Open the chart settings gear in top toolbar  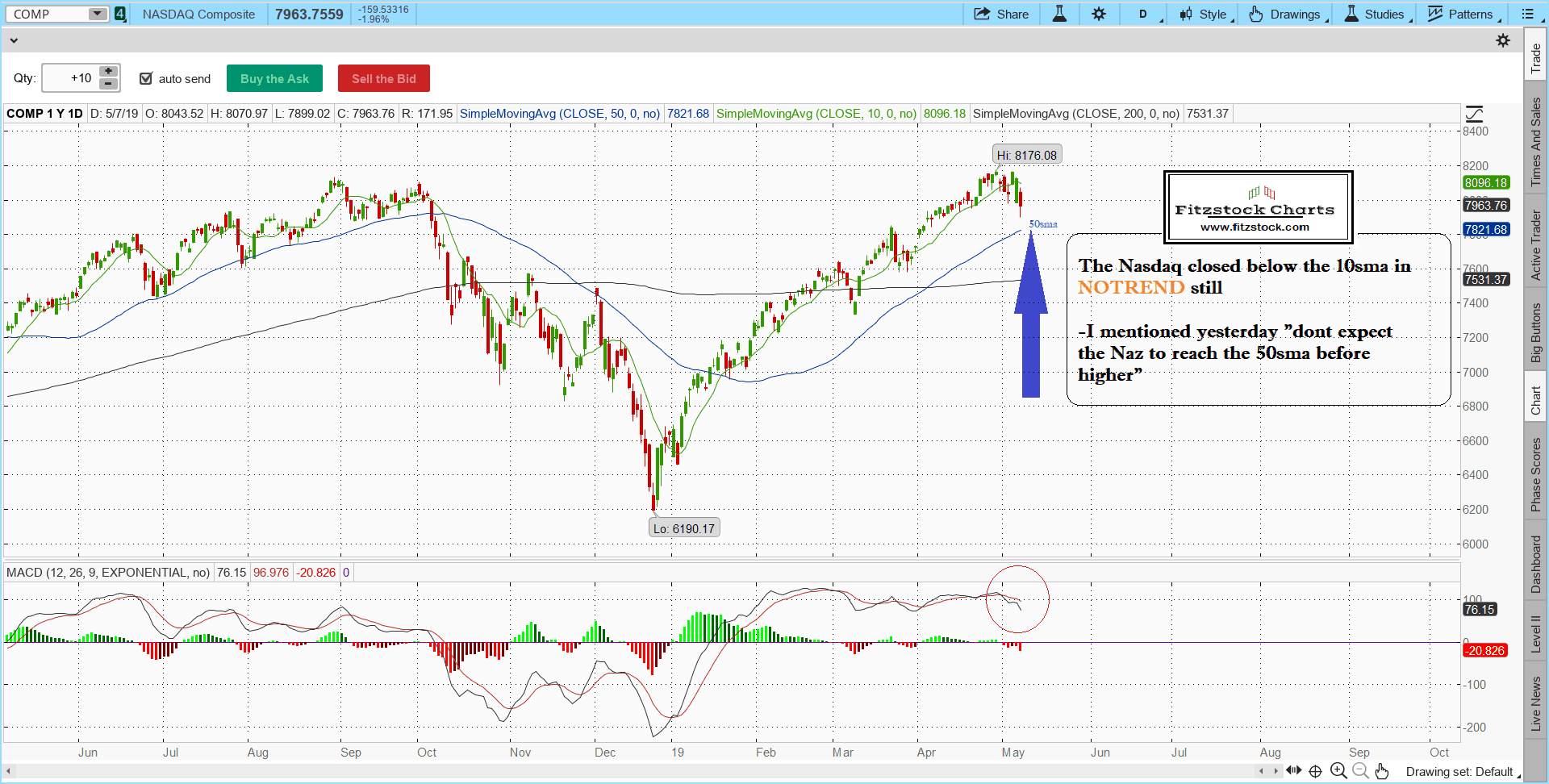click(x=1099, y=14)
